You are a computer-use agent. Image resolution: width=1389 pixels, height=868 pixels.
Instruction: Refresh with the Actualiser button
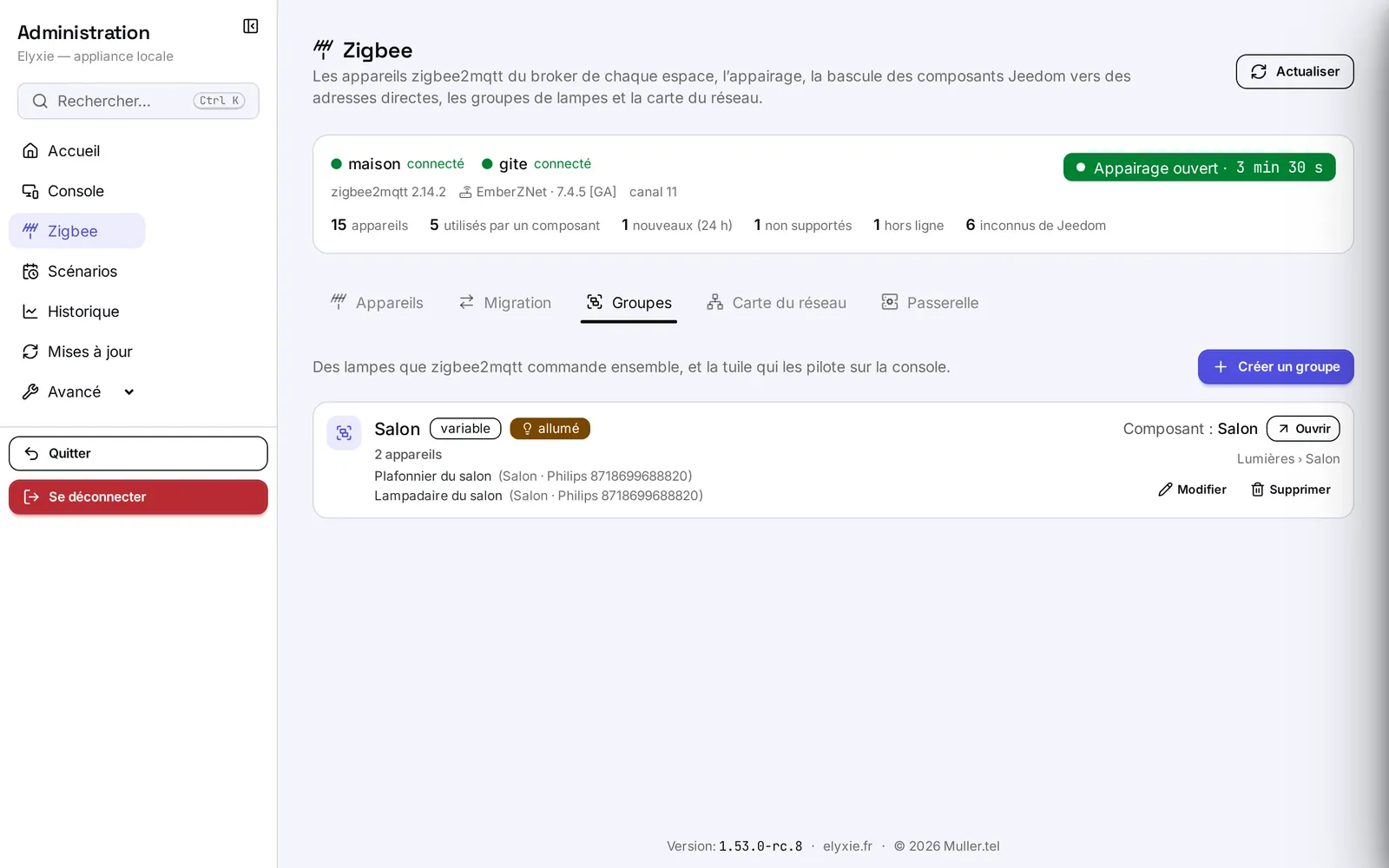pos(1294,72)
